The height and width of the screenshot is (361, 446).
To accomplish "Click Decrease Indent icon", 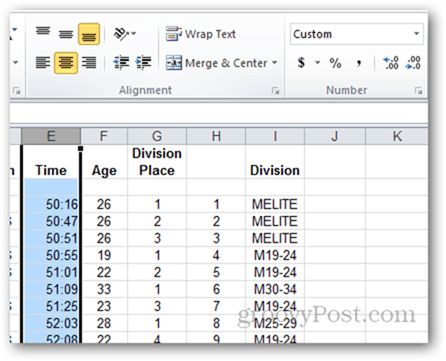I will (121, 62).
